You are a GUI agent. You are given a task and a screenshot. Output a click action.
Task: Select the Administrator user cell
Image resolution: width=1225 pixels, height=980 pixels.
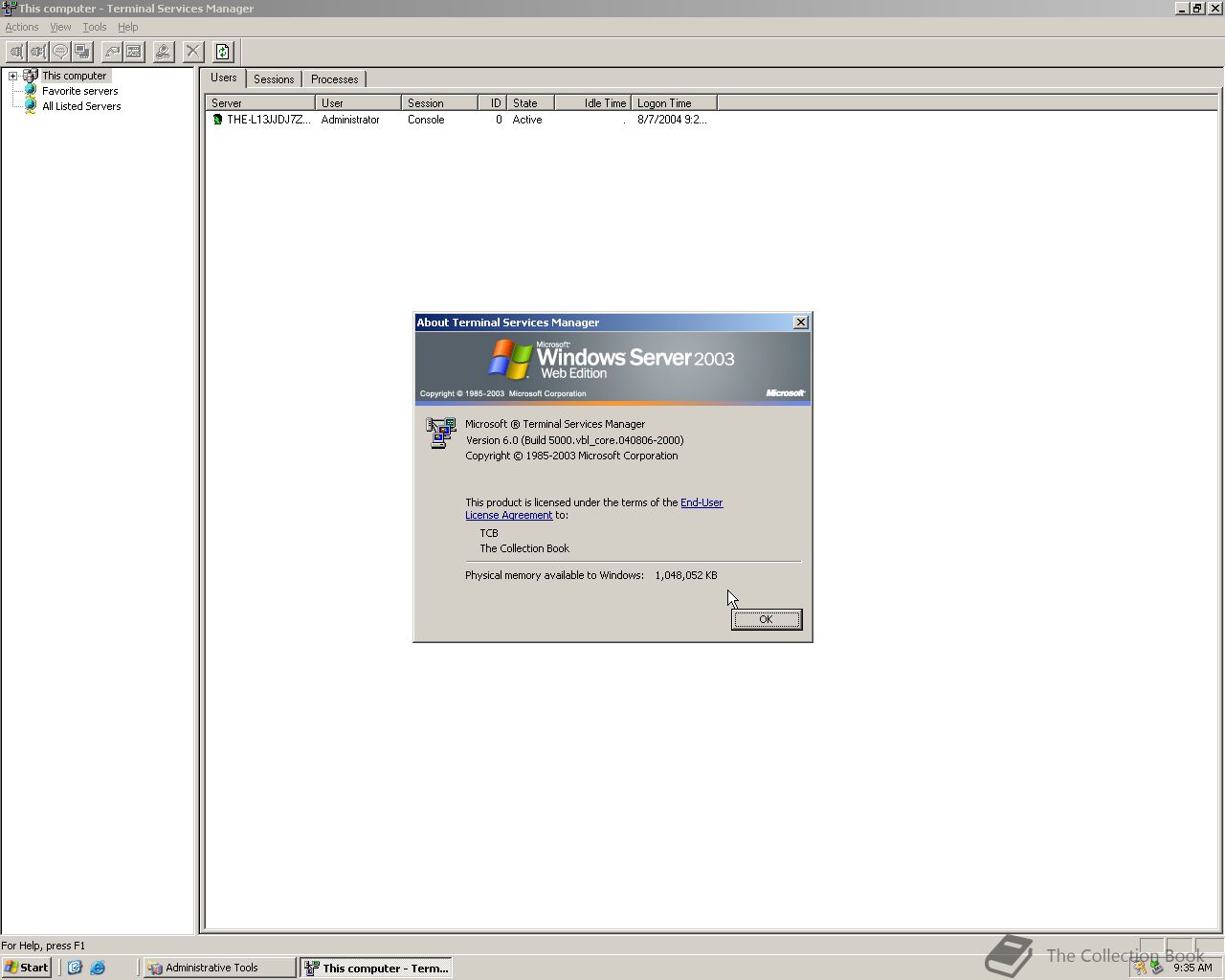point(350,120)
